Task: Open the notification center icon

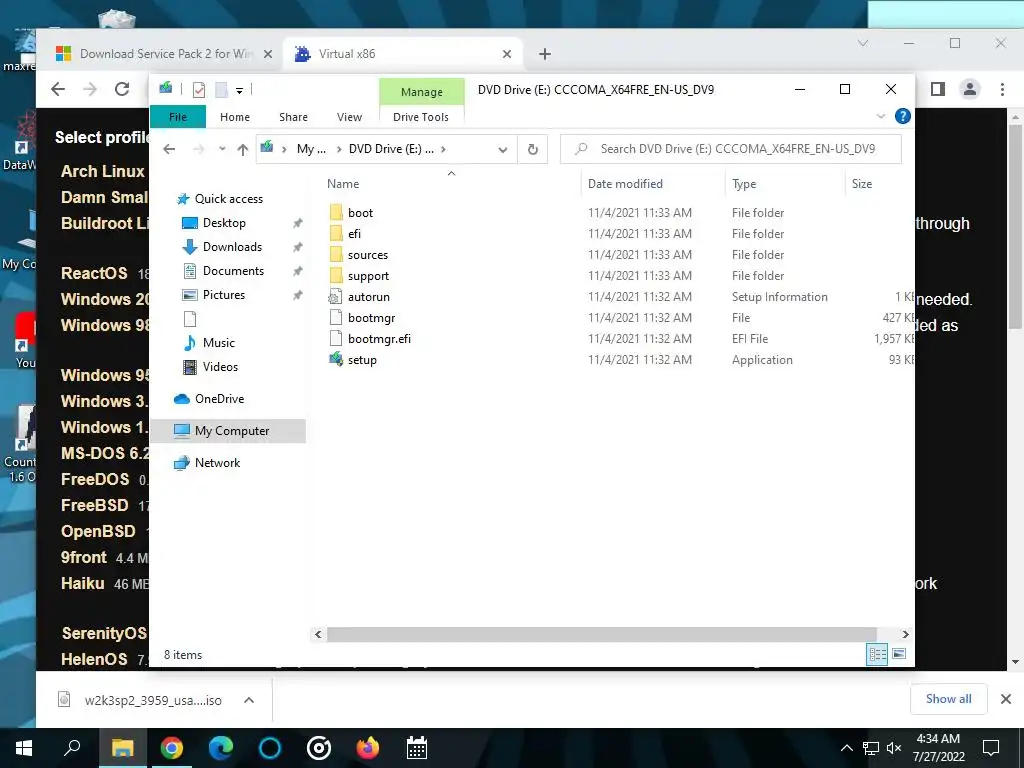Action: click(x=991, y=748)
